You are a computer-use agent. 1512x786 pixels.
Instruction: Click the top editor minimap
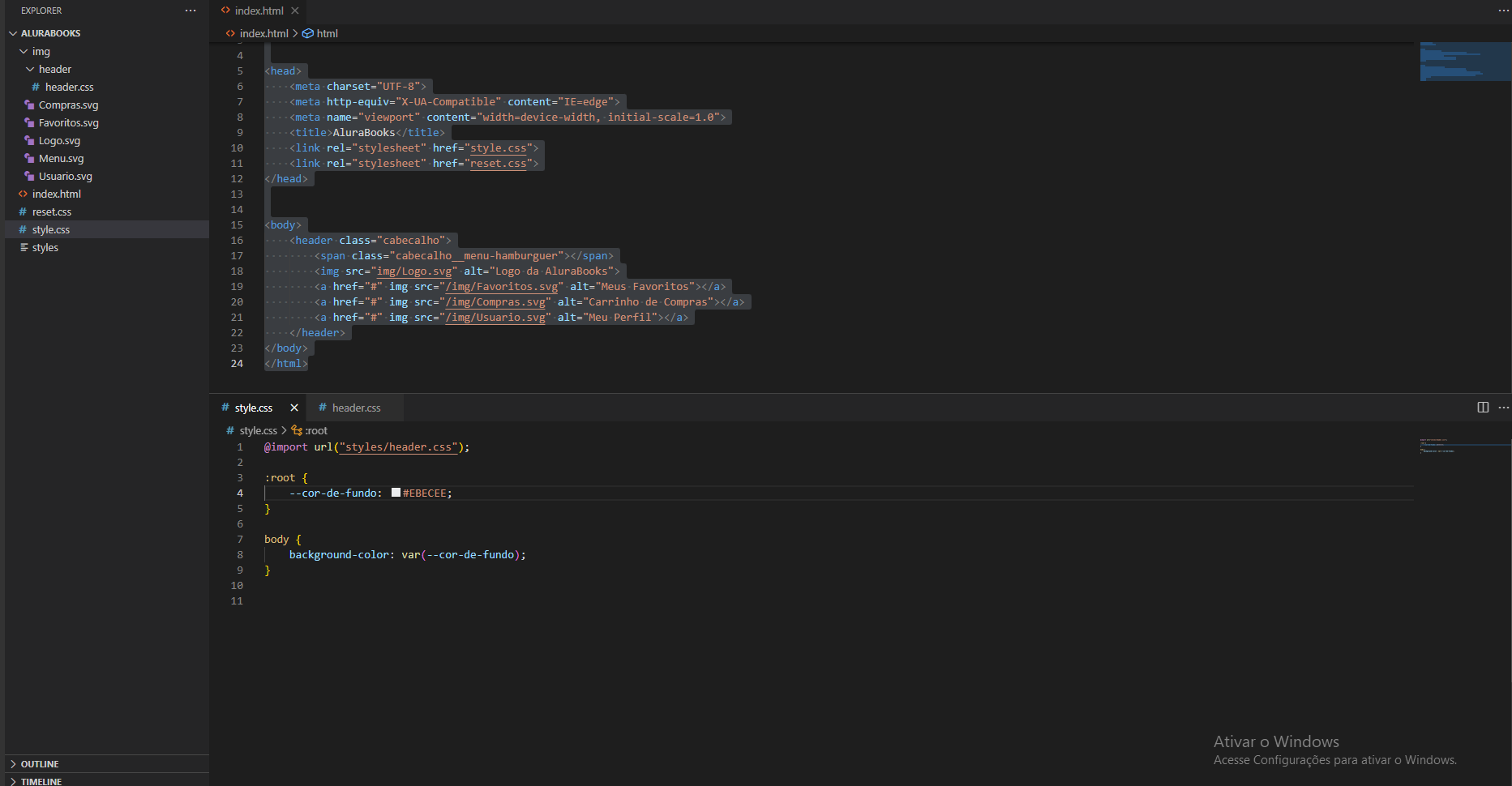pos(1465,62)
